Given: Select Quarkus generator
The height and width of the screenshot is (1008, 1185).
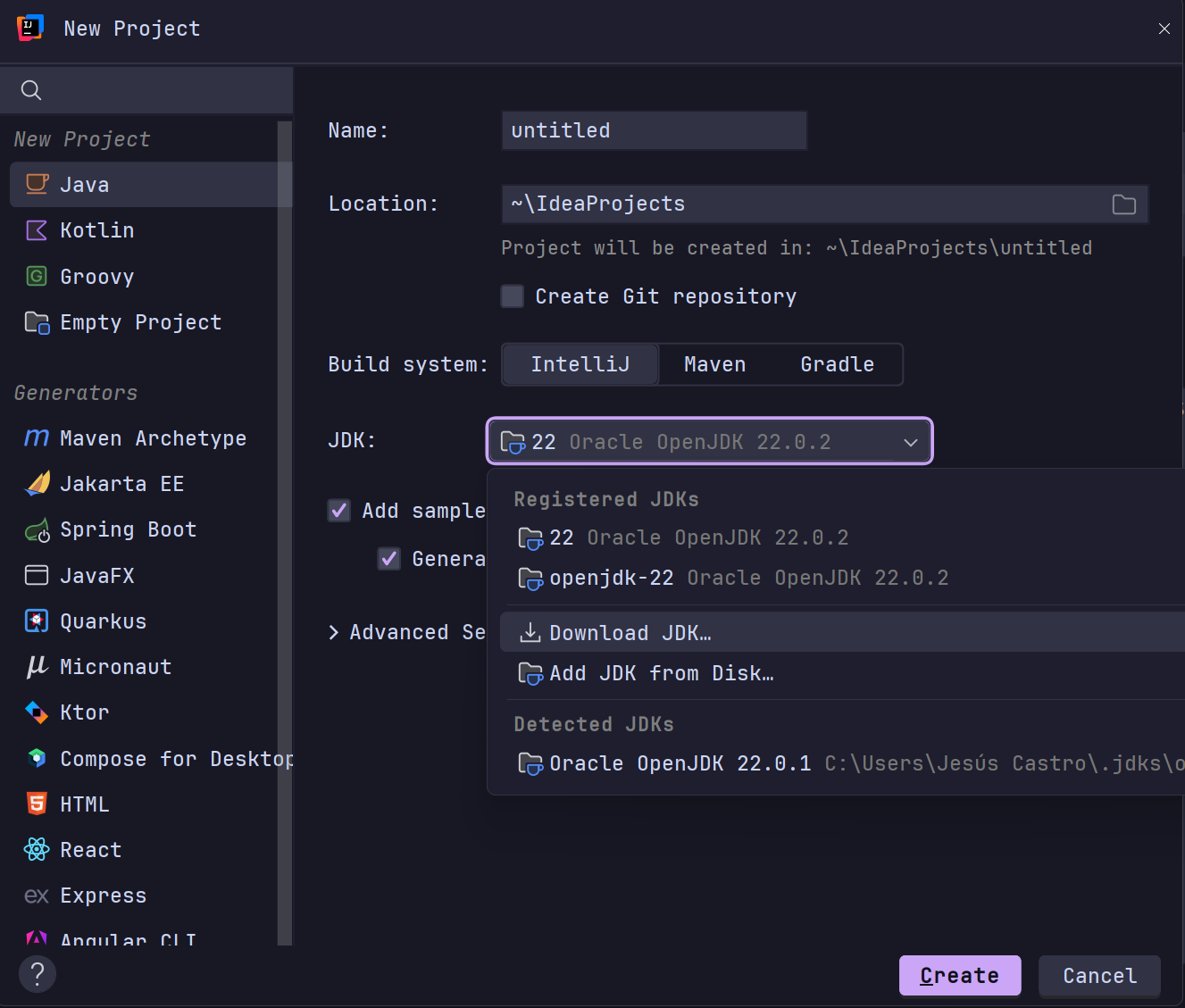Looking at the screenshot, I should click(x=151, y=621).
